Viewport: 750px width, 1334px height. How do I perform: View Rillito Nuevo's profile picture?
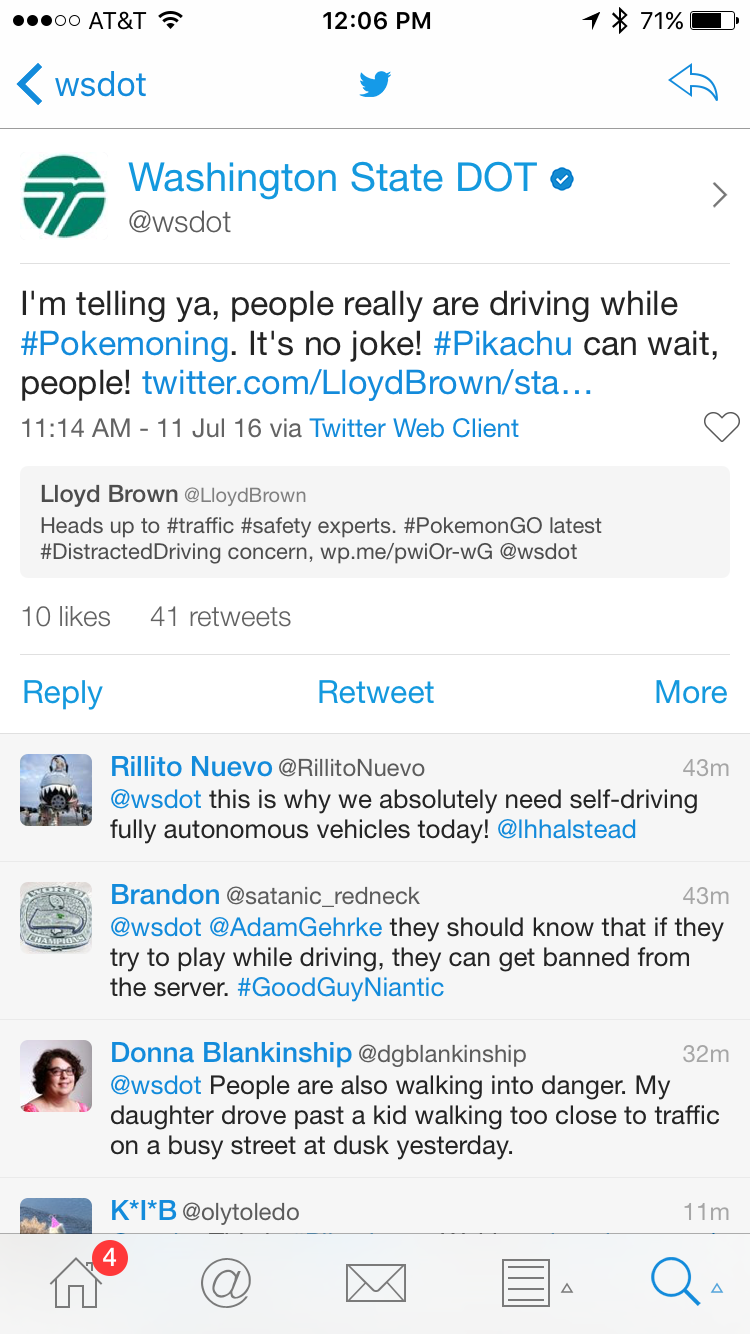(56, 790)
